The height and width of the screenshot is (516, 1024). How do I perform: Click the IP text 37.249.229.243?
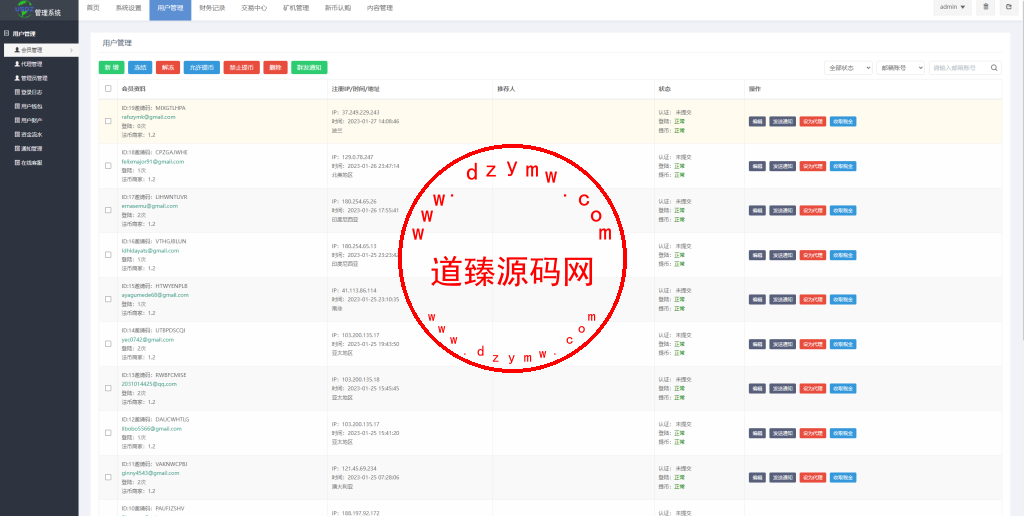(x=360, y=112)
